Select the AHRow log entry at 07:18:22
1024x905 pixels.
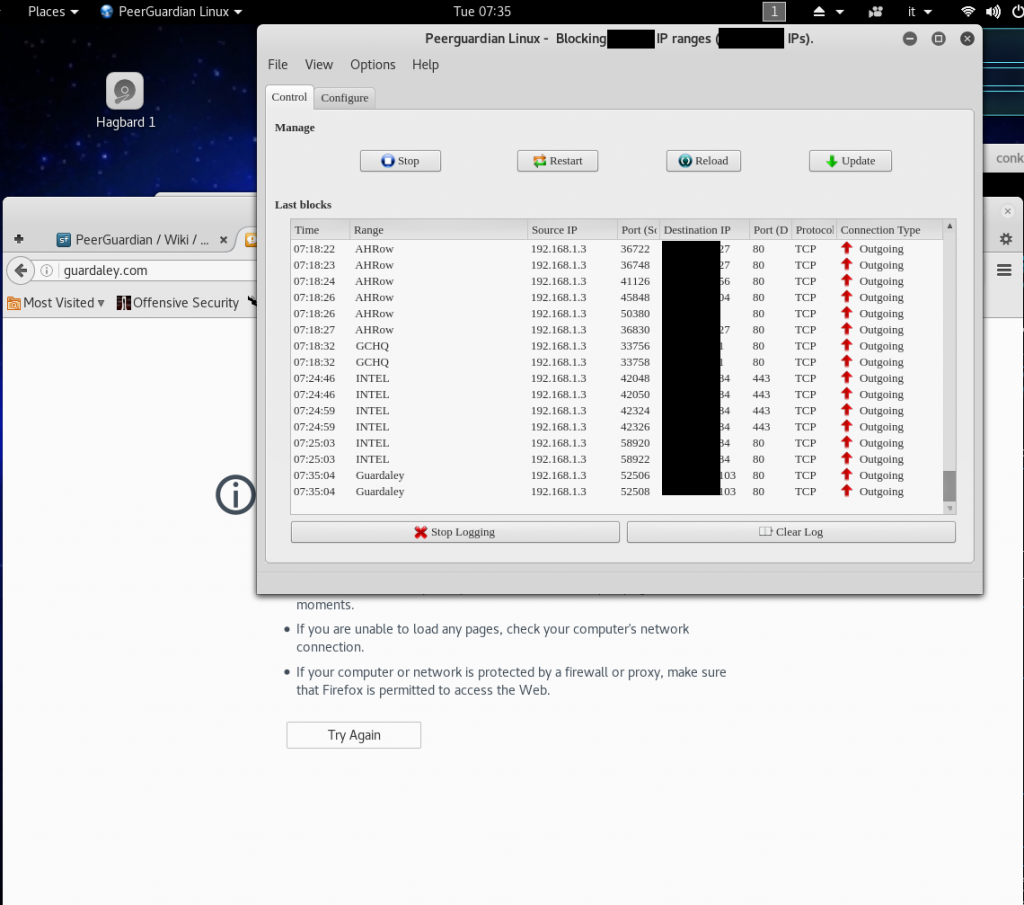point(616,249)
